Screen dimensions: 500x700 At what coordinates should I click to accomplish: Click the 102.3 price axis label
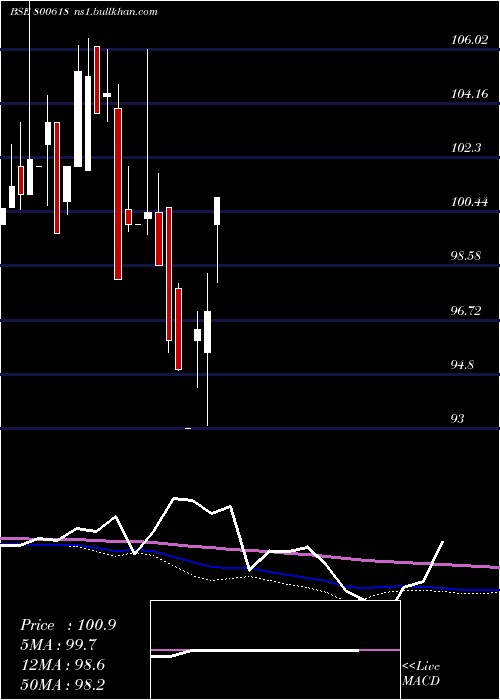pyautogui.click(x=467, y=148)
